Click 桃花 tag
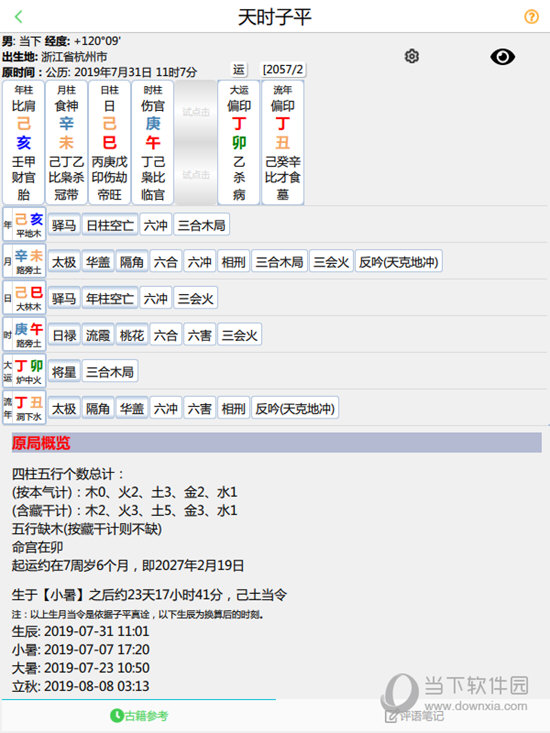Screen dimensions: 550x733 tap(132, 335)
